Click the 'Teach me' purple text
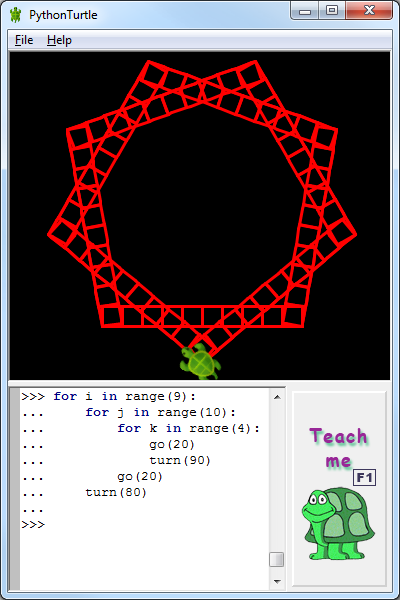Image resolution: width=400 pixels, height=600 pixels. [x=338, y=448]
